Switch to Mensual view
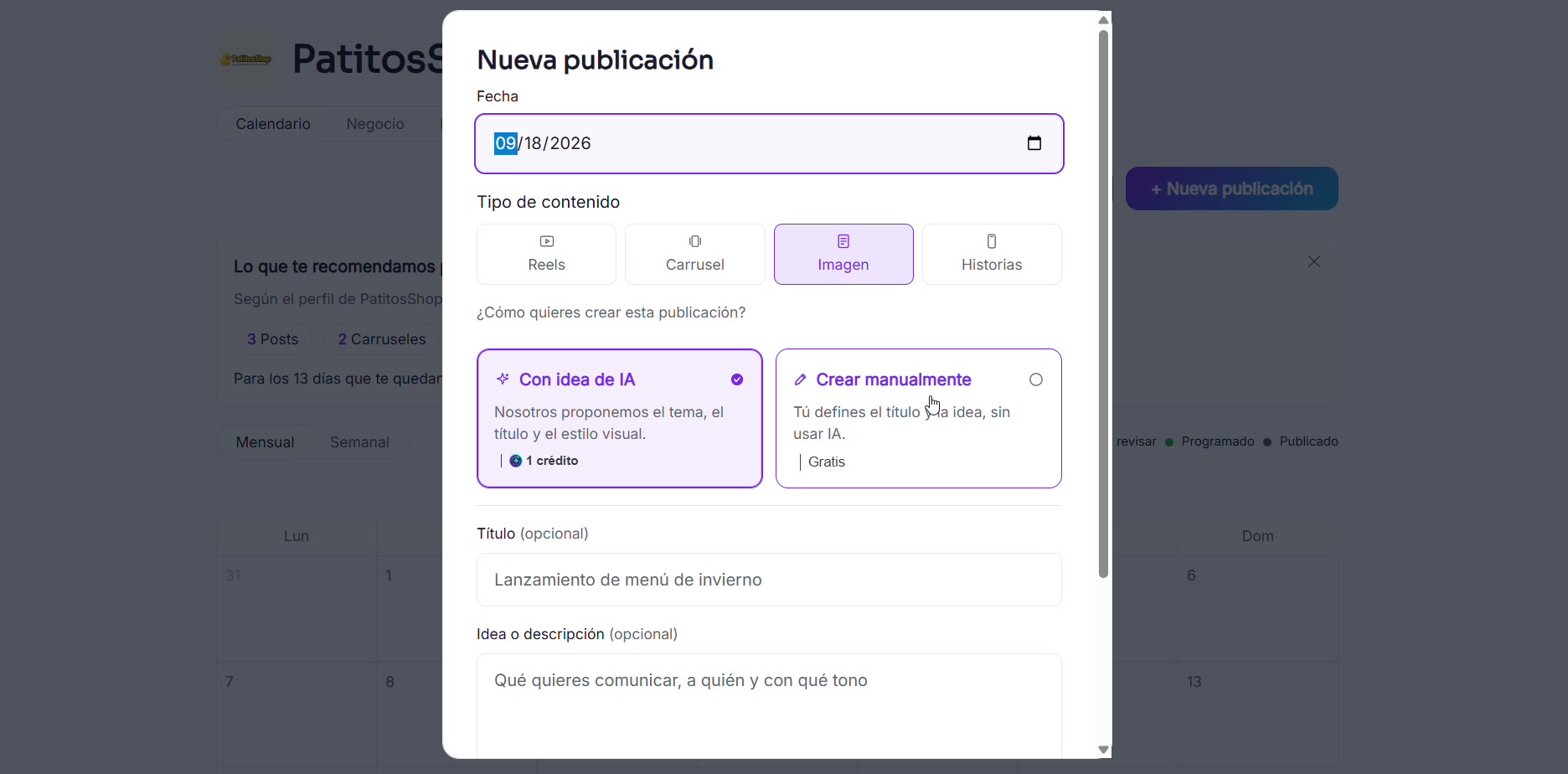This screenshot has height=774, width=1568. (x=265, y=442)
